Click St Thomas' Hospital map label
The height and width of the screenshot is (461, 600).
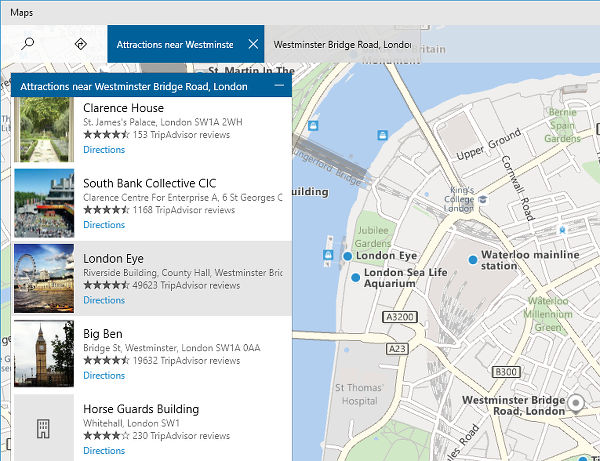coord(359,394)
